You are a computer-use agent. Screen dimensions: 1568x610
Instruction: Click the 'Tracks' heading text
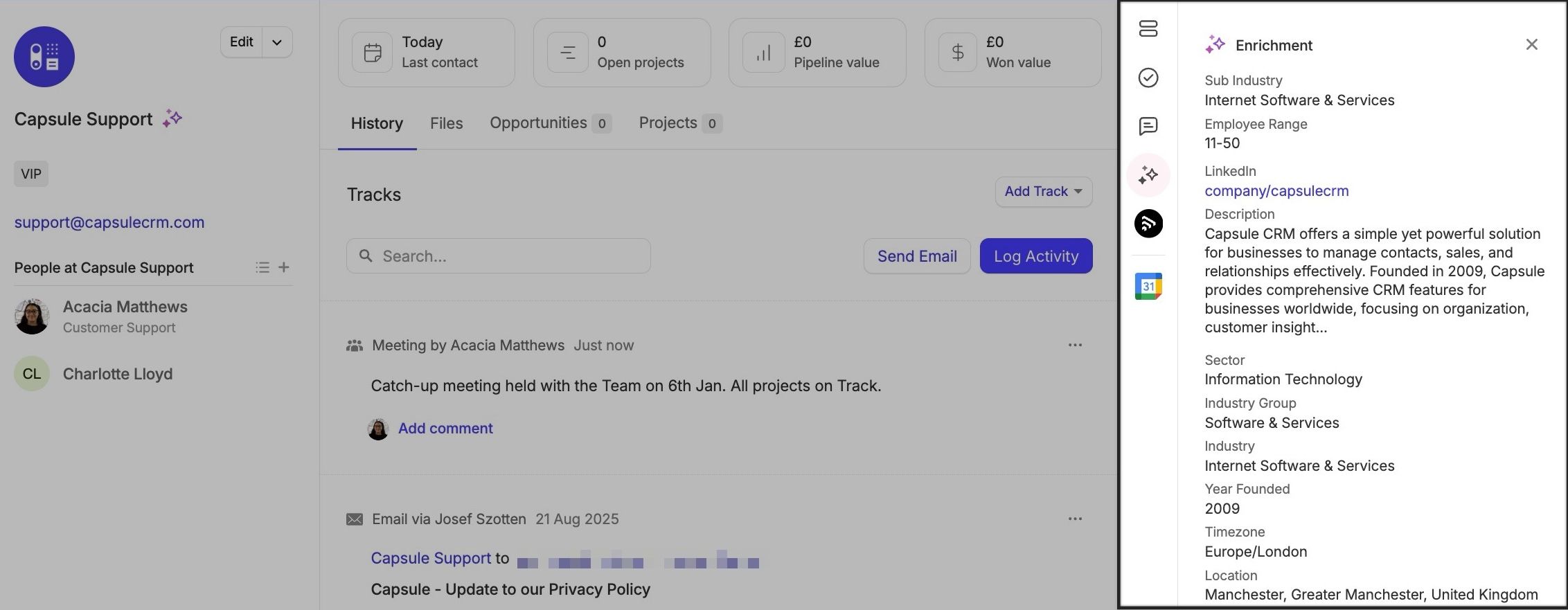point(374,195)
